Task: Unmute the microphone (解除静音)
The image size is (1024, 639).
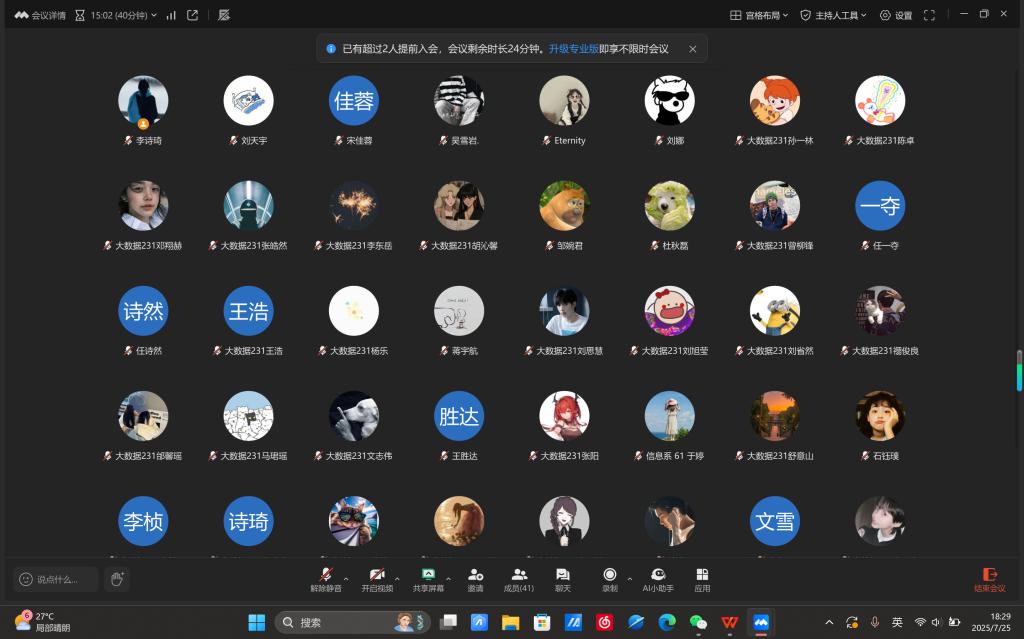Action: point(325,578)
